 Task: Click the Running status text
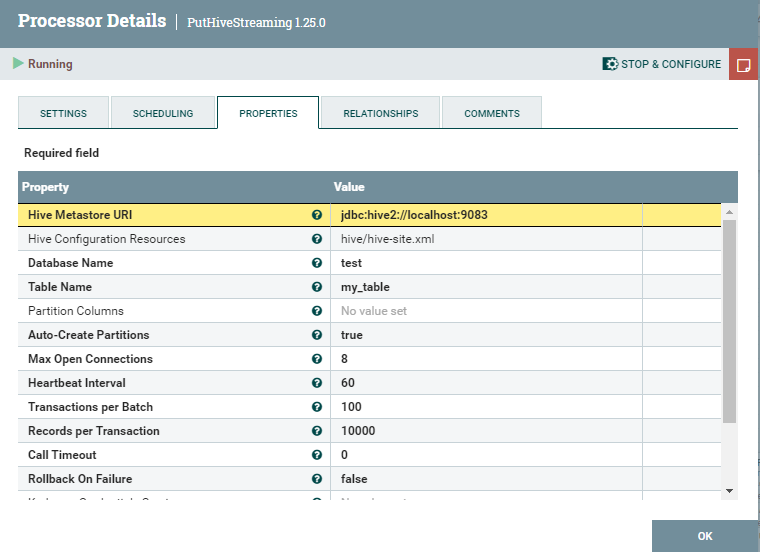(50, 63)
